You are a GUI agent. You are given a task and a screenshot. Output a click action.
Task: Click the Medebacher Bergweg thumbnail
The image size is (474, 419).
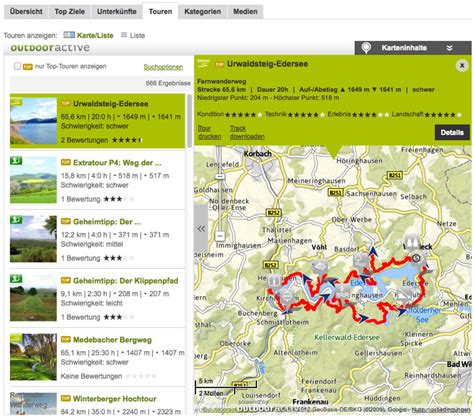click(x=33, y=357)
